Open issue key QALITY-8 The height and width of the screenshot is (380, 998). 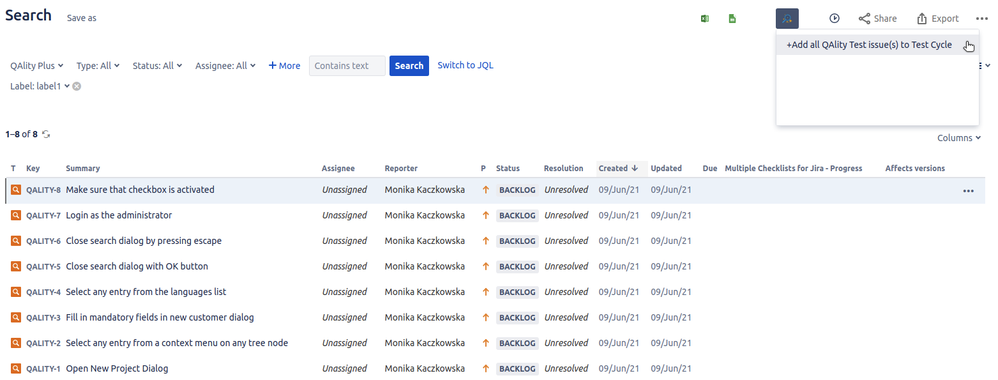43,190
